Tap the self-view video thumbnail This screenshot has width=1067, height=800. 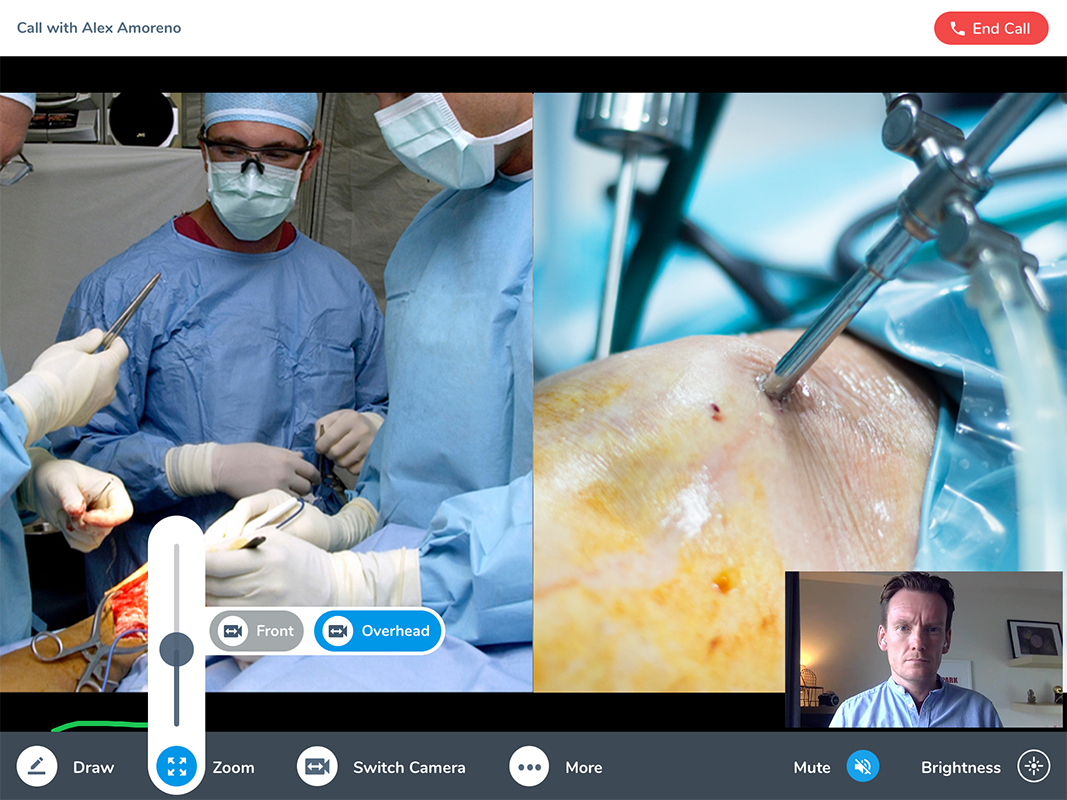pos(923,649)
